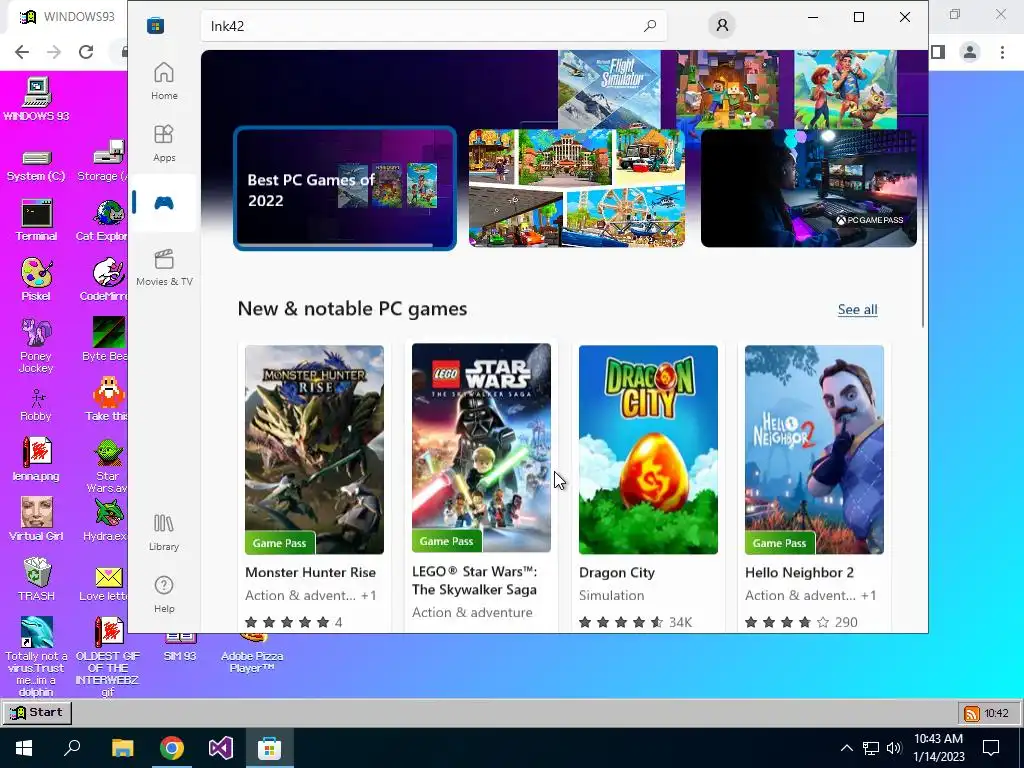
Task: Click See all for New & notable games
Action: pos(857,310)
